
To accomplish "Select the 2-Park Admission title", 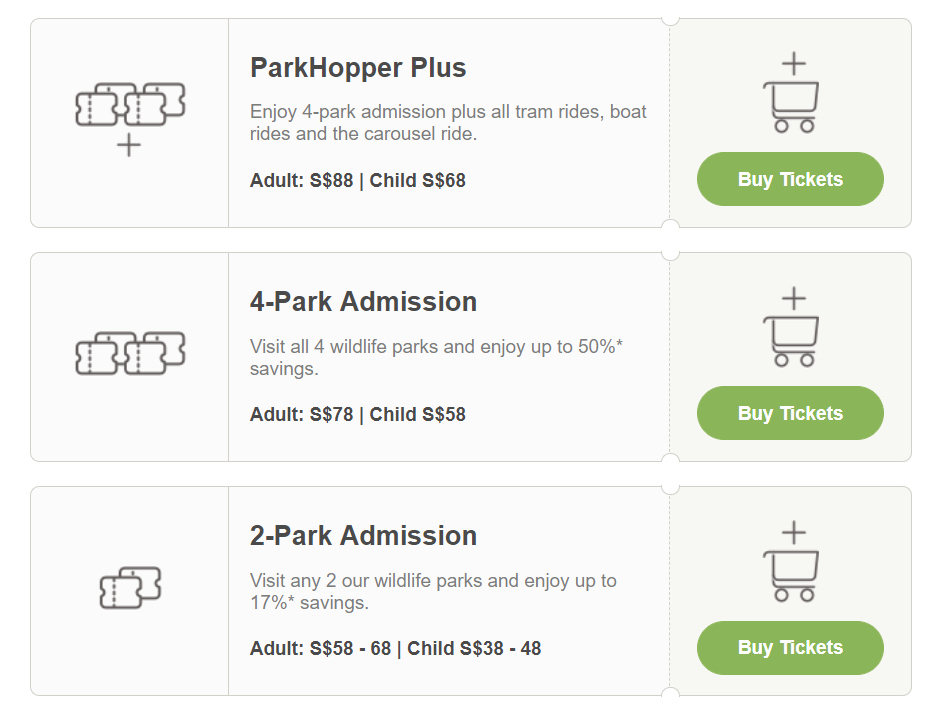I will 363,536.
